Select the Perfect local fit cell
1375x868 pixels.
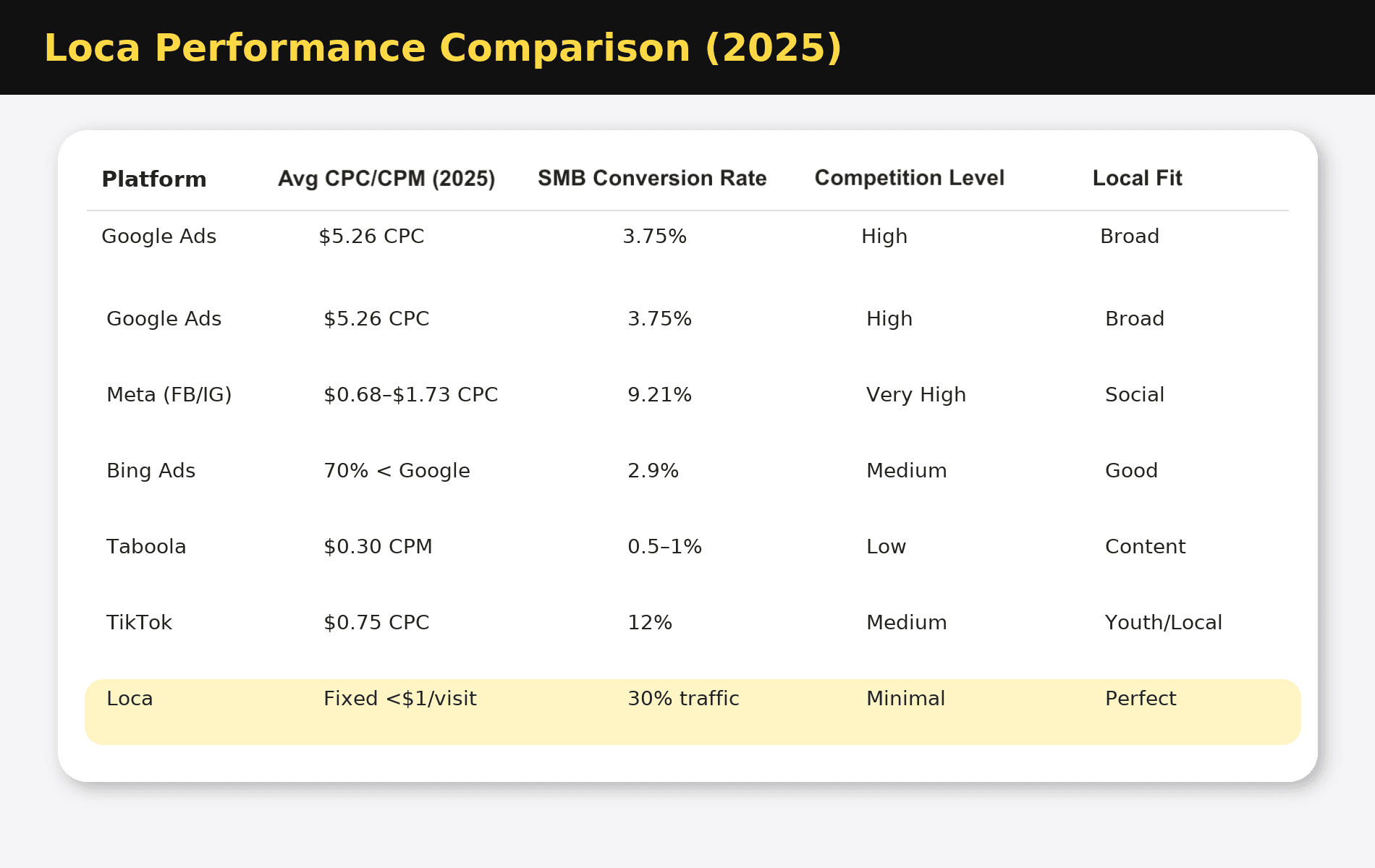tap(1141, 699)
